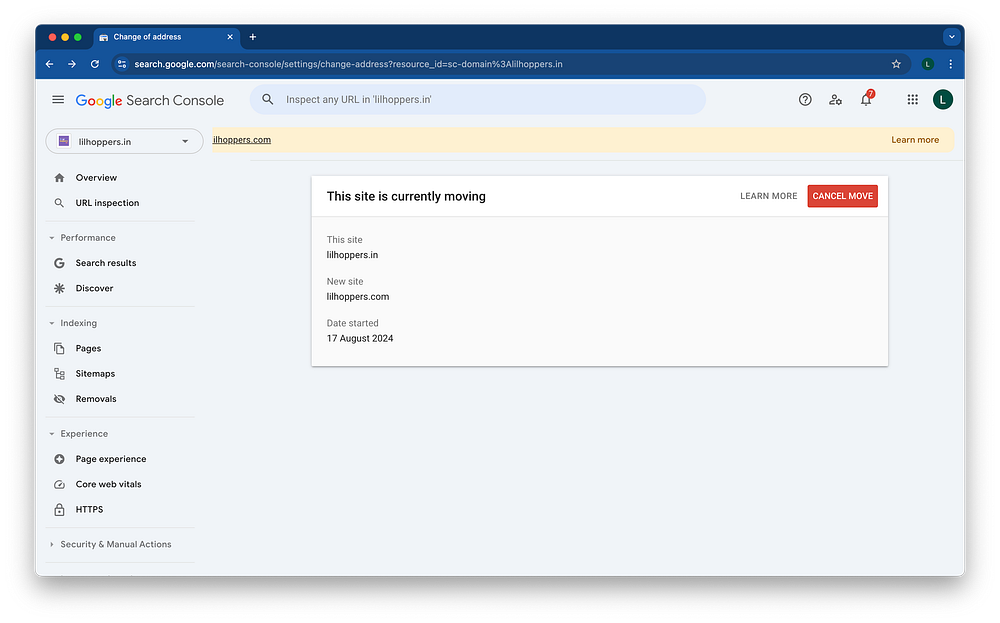
Task: Click the red CANCEL MOVE button
Action: (842, 196)
